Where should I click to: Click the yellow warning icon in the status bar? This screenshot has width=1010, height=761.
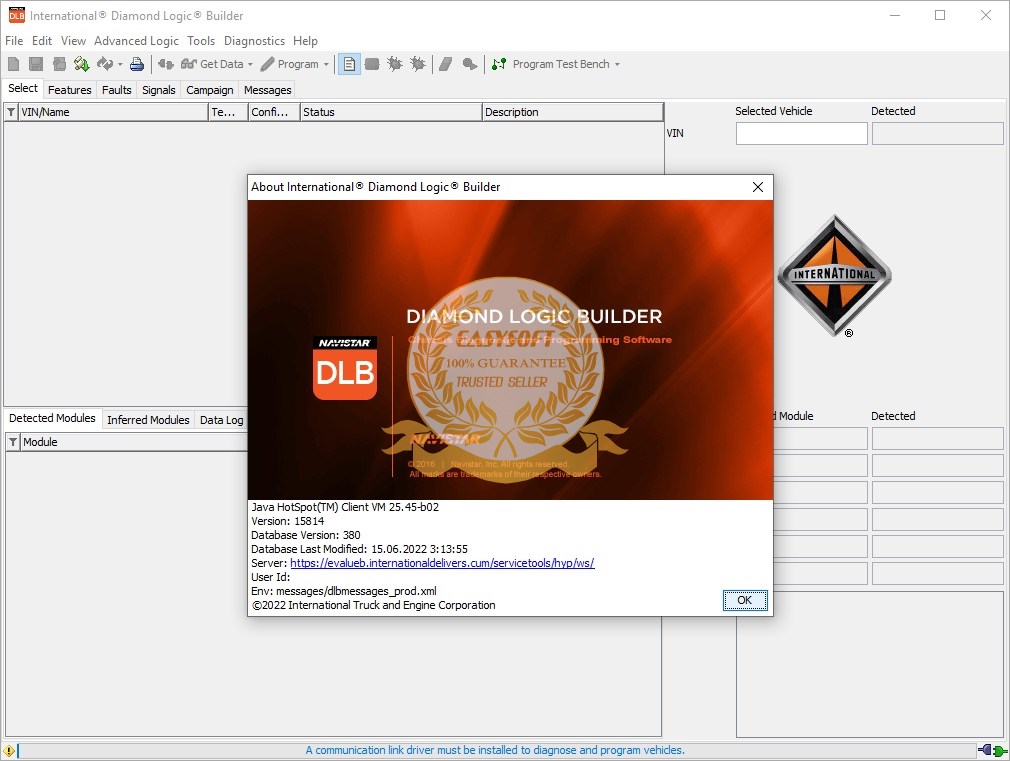8,751
